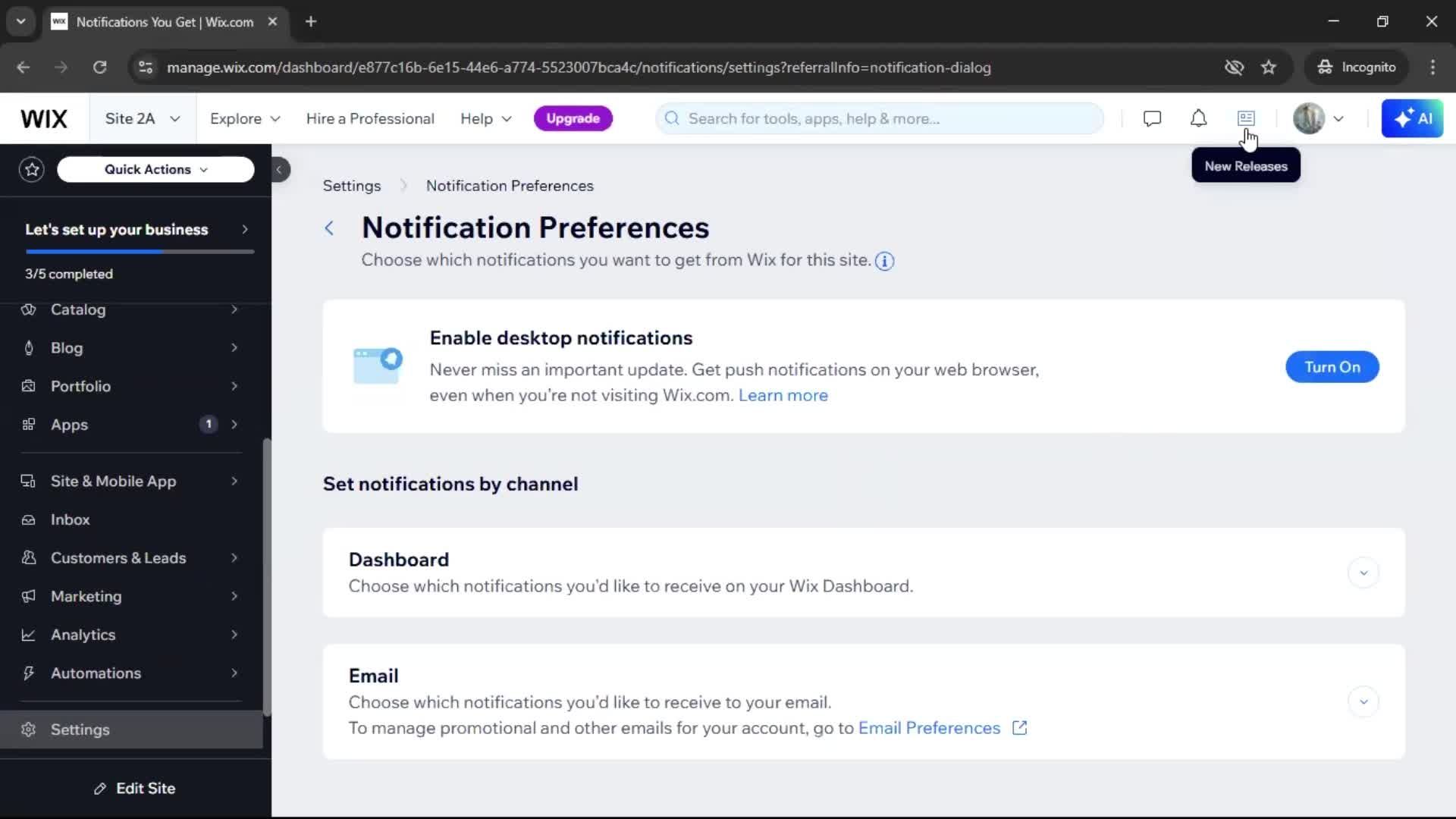Click the search magnifier icon
Screen dimensions: 1456x819
672,118
